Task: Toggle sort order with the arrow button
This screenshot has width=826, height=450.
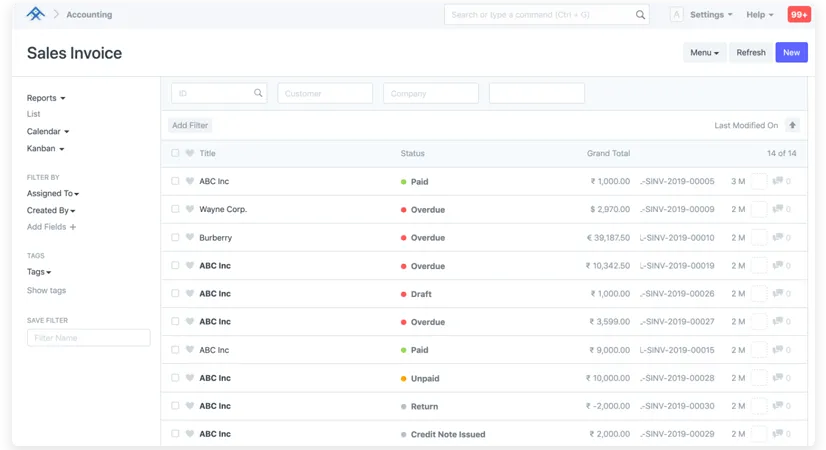Action: (x=793, y=125)
